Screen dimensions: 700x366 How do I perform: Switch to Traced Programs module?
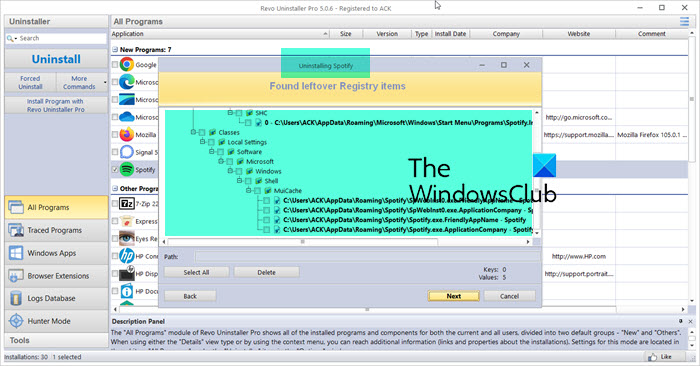click(x=56, y=230)
